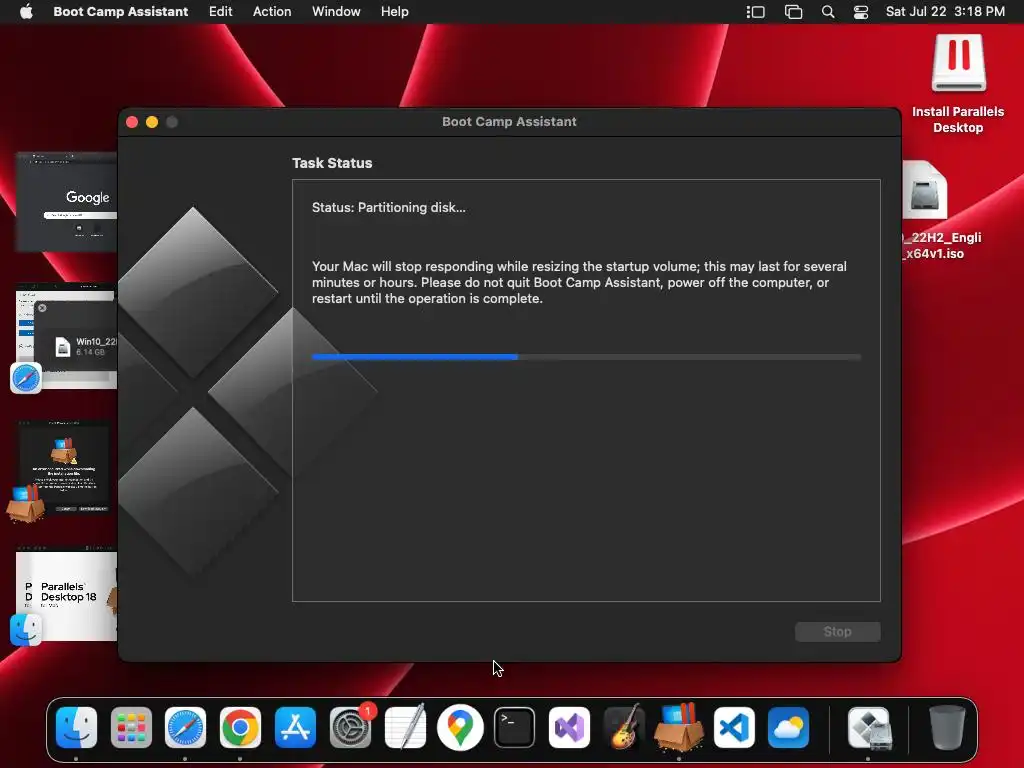Open the screen mirroring menu bar icon

[793, 12]
